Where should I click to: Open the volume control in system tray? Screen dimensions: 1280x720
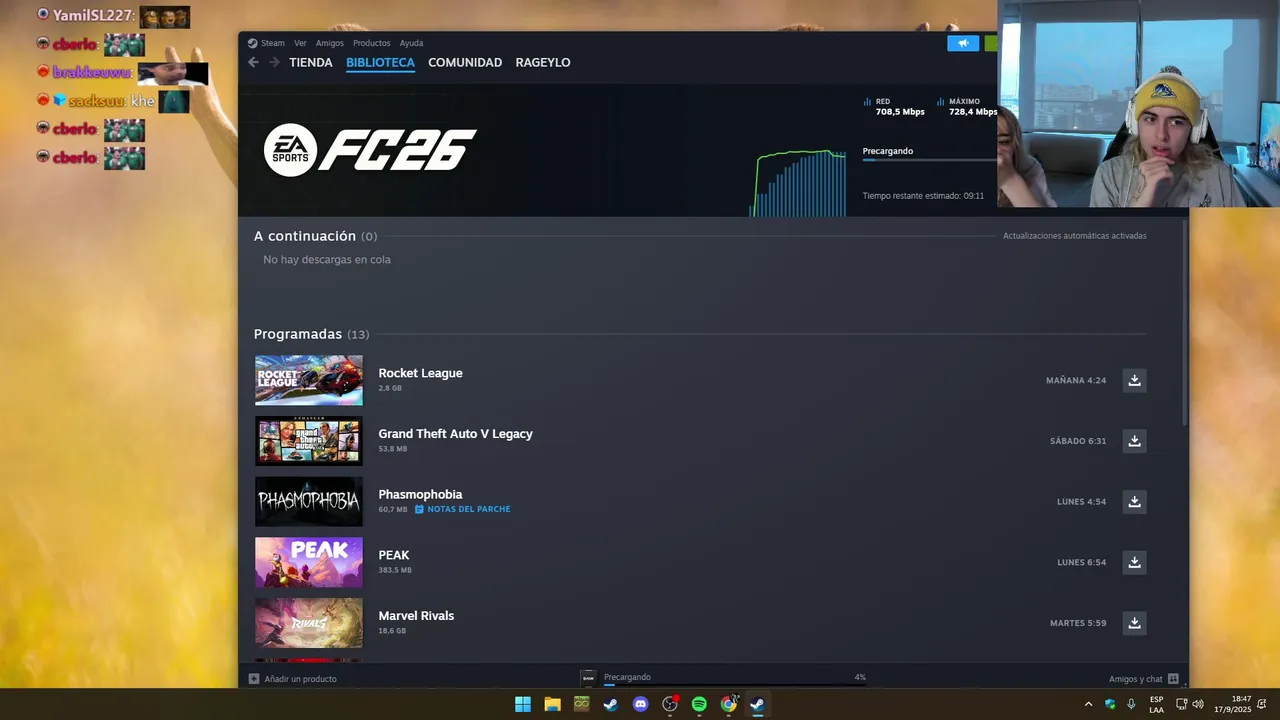[x=1198, y=704]
